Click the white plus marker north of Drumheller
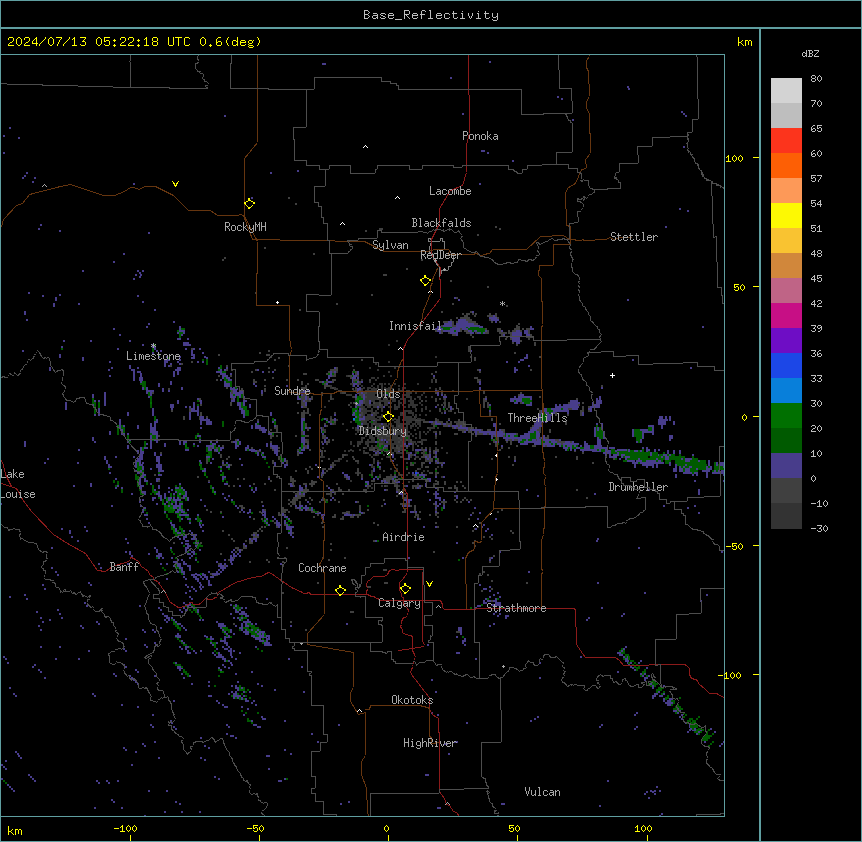This screenshot has width=862, height=842. coord(612,375)
